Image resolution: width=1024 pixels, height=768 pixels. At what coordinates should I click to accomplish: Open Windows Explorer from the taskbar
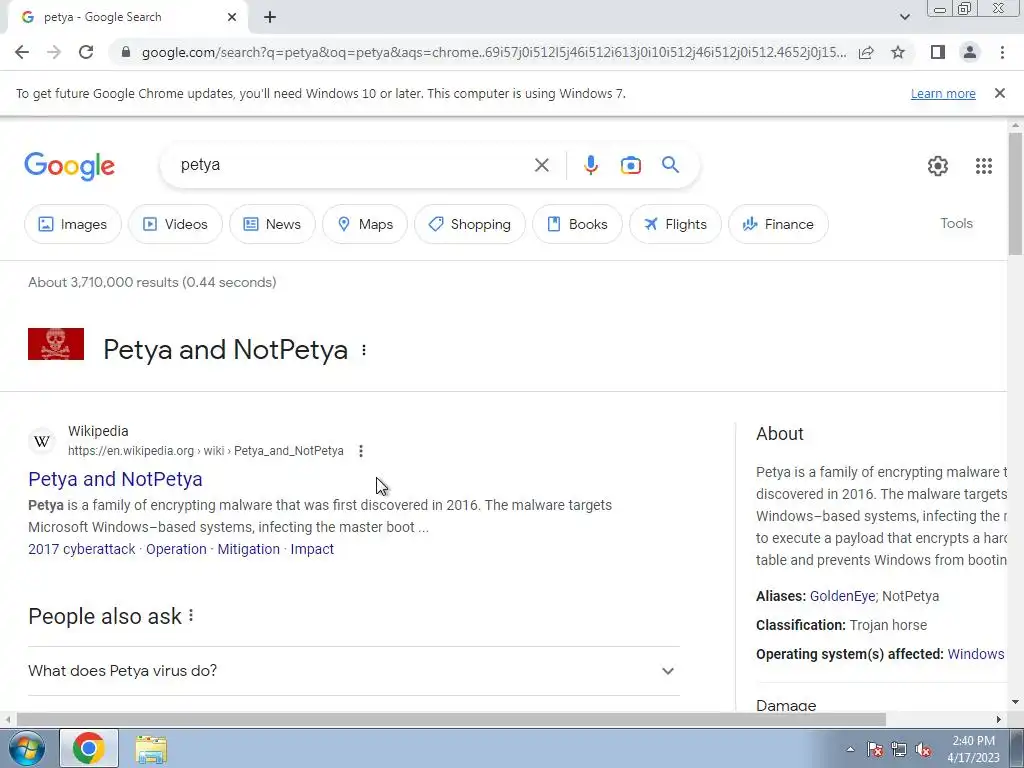pos(152,749)
